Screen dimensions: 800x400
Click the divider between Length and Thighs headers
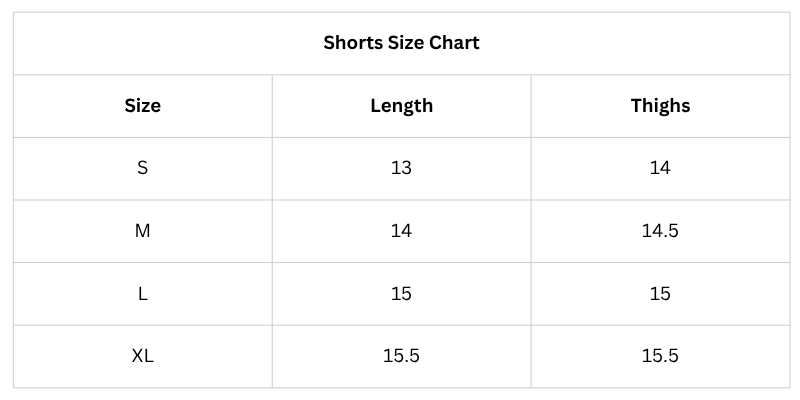click(531, 105)
